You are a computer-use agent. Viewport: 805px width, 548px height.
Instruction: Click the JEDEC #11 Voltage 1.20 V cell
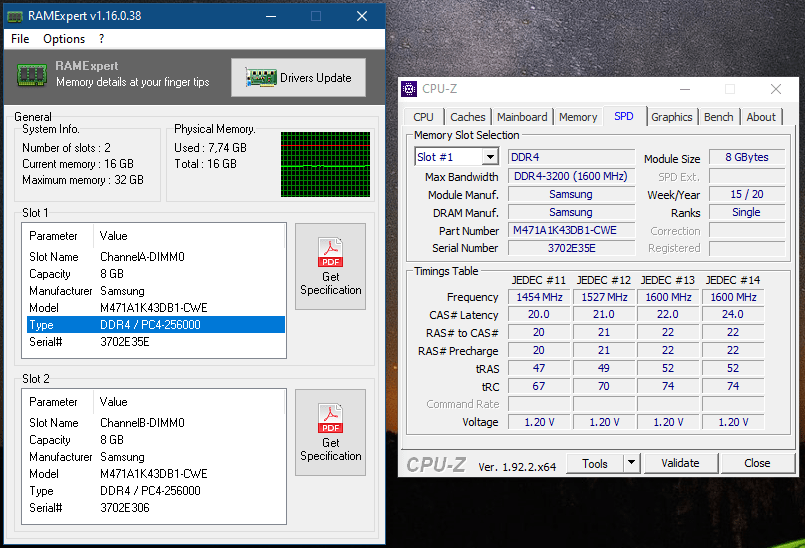tap(539, 422)
